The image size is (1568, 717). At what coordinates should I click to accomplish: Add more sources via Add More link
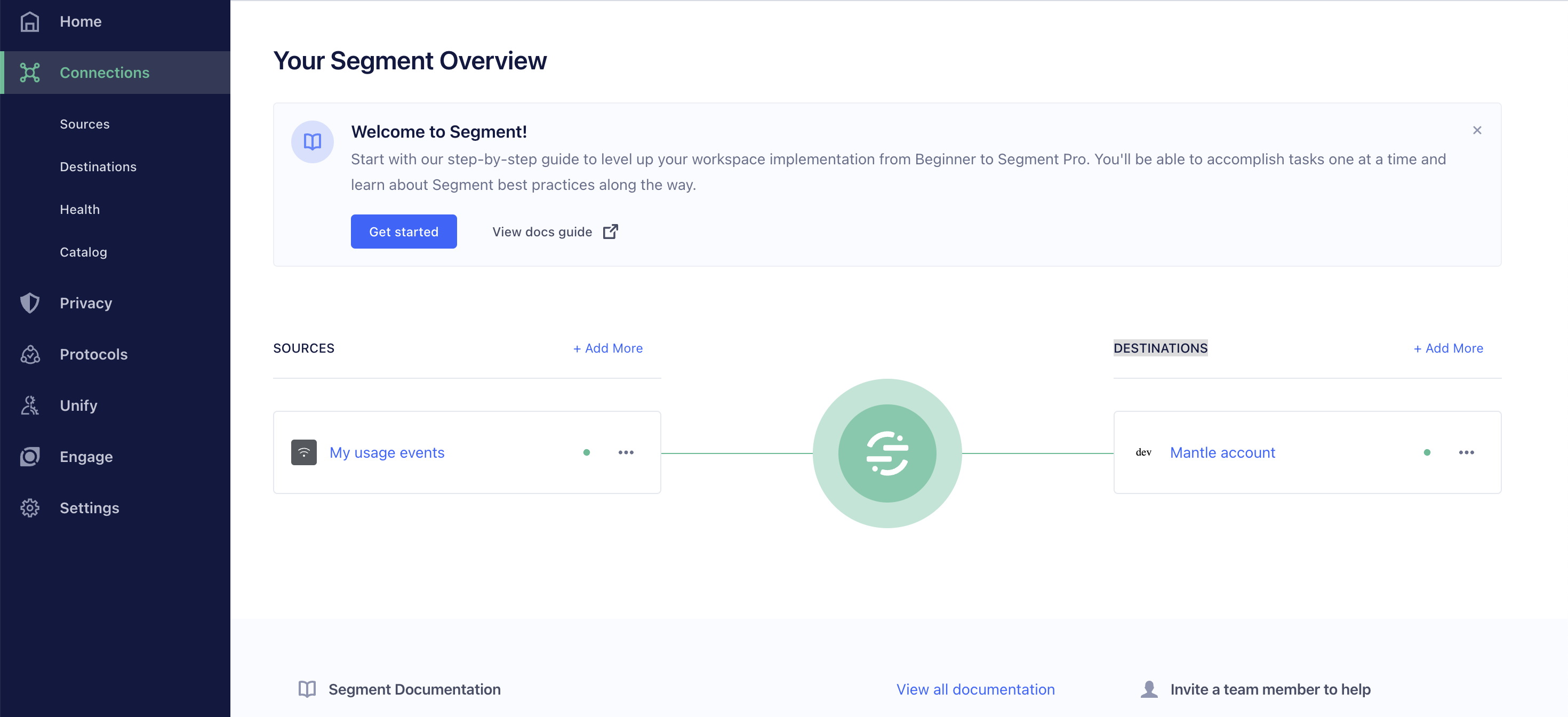click(x=607, y=348)
